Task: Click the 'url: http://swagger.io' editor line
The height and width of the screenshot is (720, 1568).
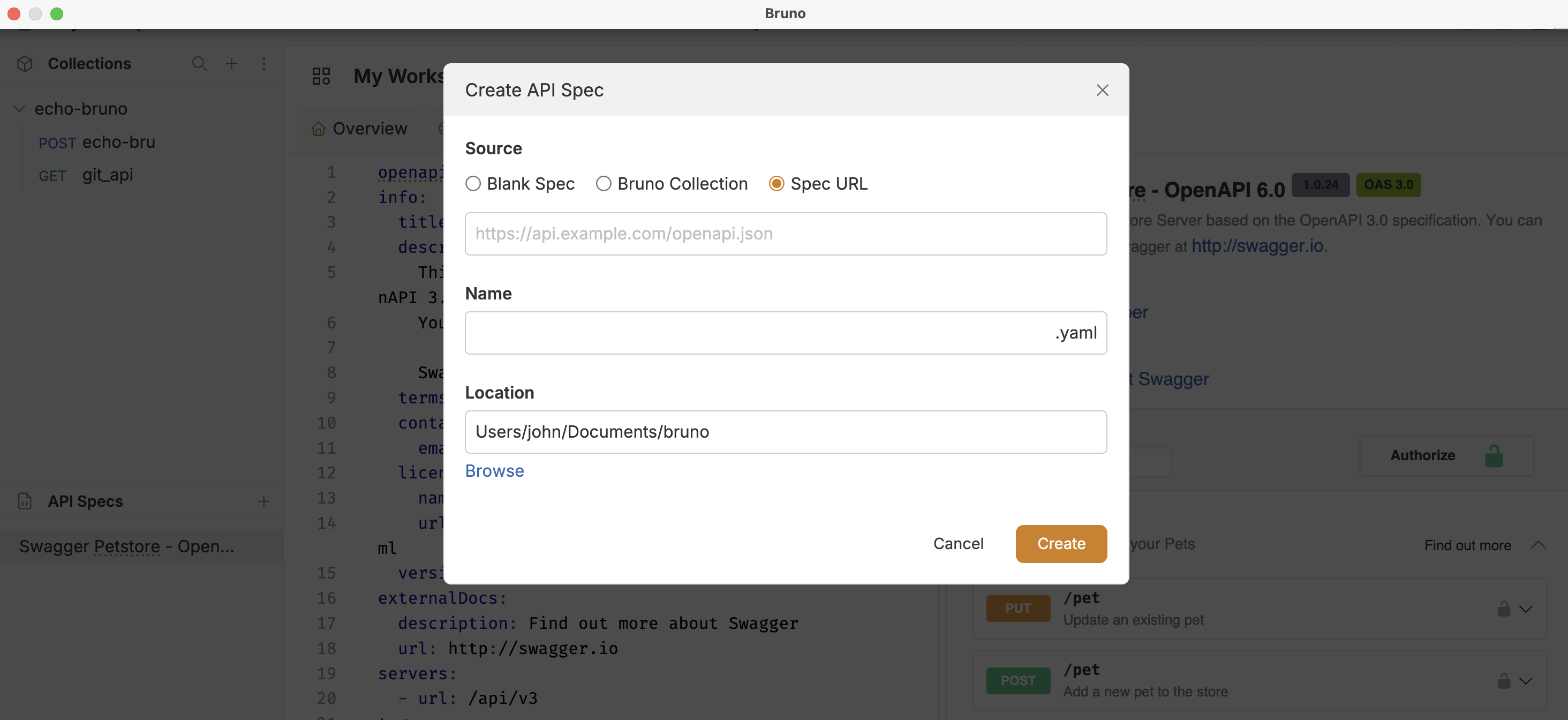Action: coord(508,648)
